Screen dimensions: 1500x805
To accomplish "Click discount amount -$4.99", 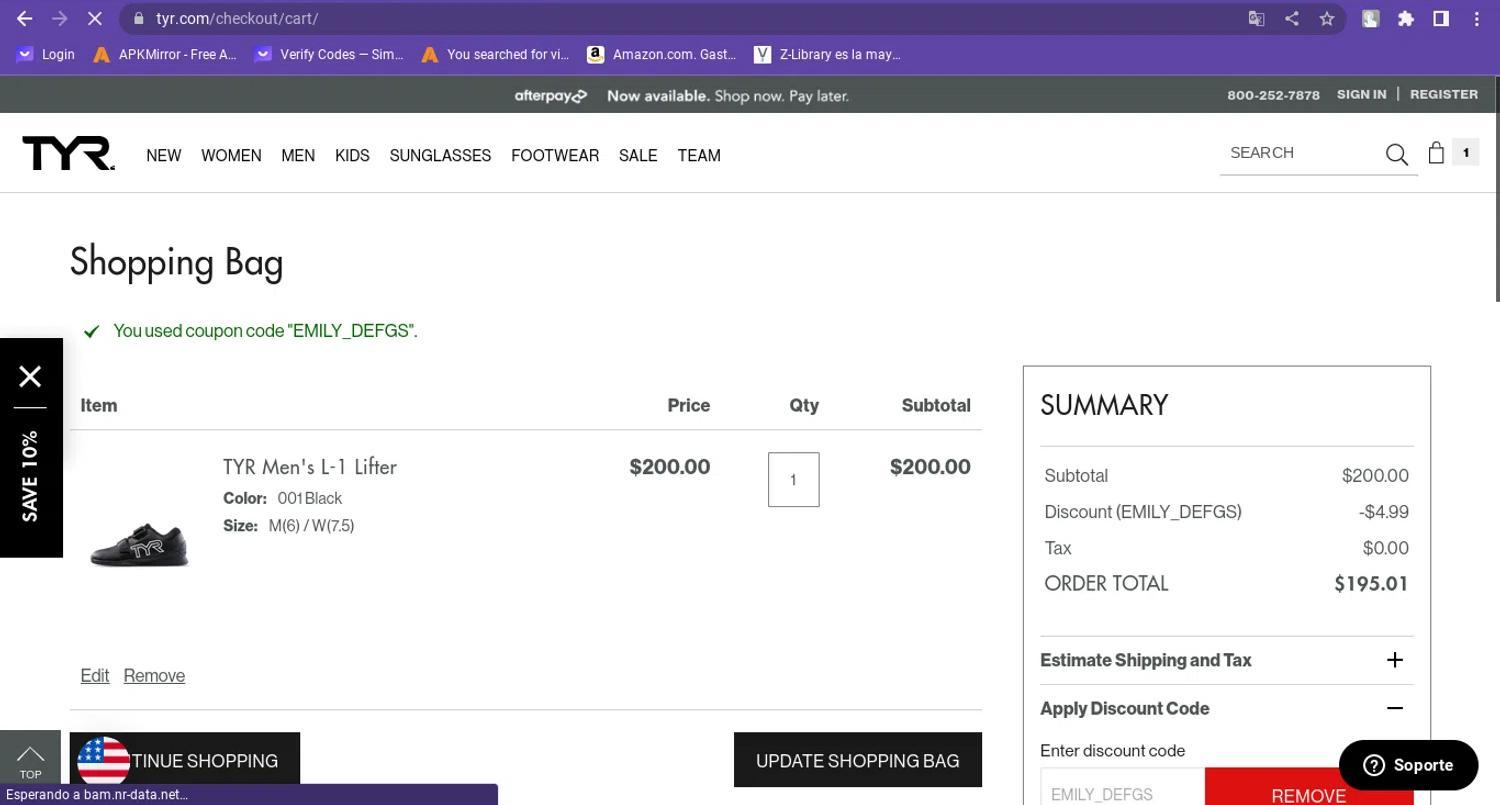I will (1384, 512).
